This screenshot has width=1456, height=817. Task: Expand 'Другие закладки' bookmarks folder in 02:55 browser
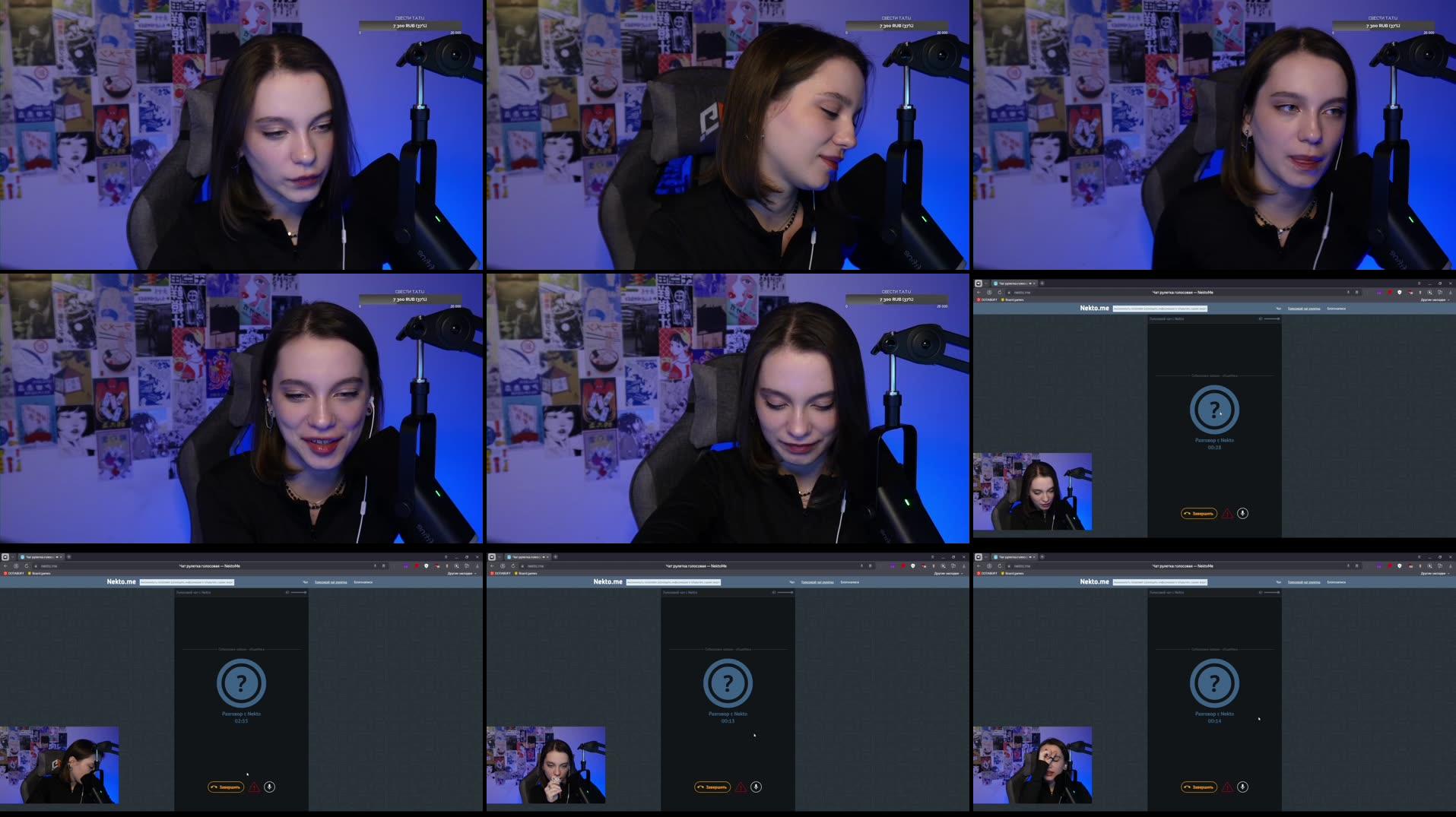pyautogui.click(x=462, y=573)
